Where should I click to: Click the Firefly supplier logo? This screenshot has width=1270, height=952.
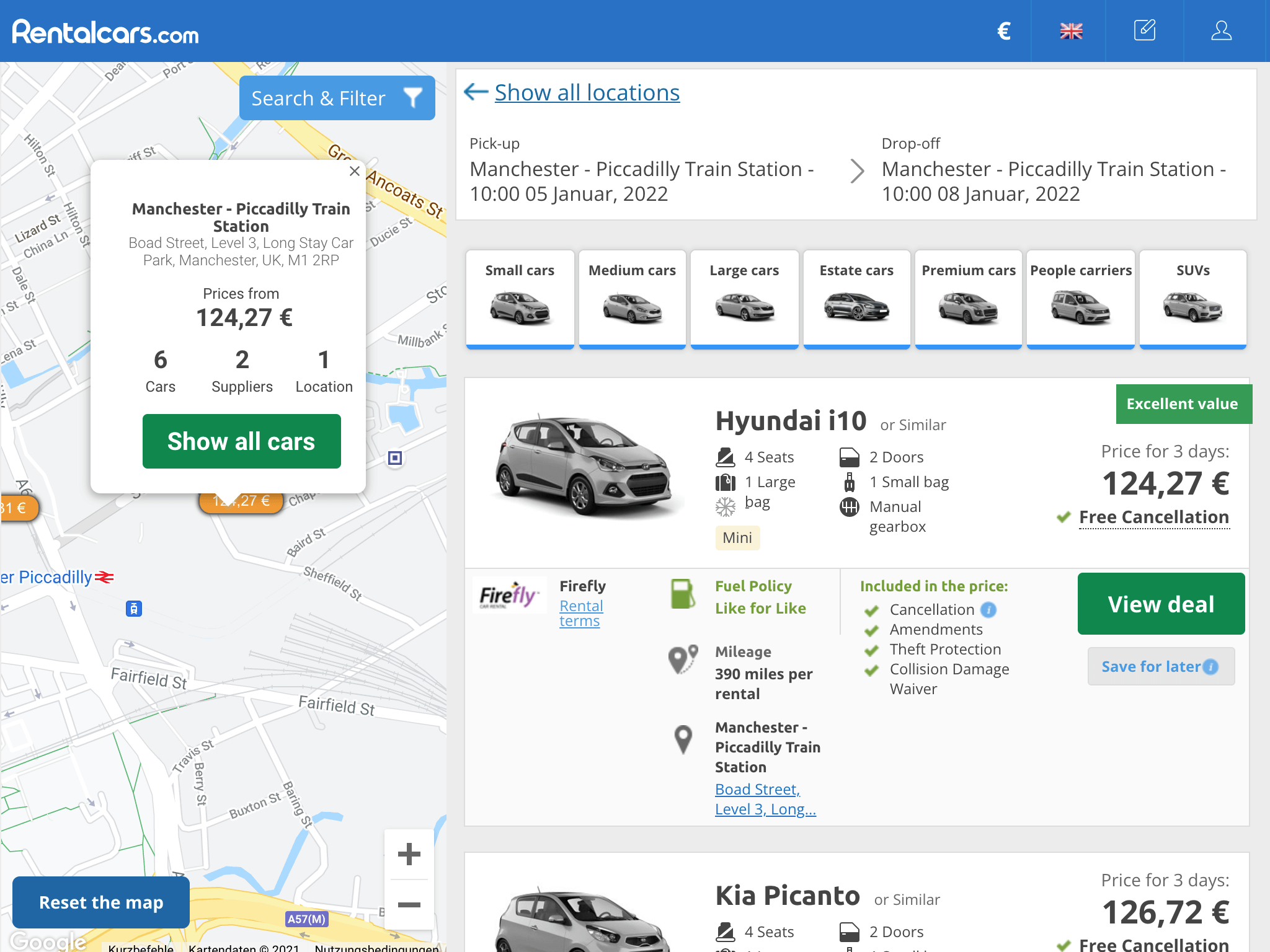click(x=508, y=595)
